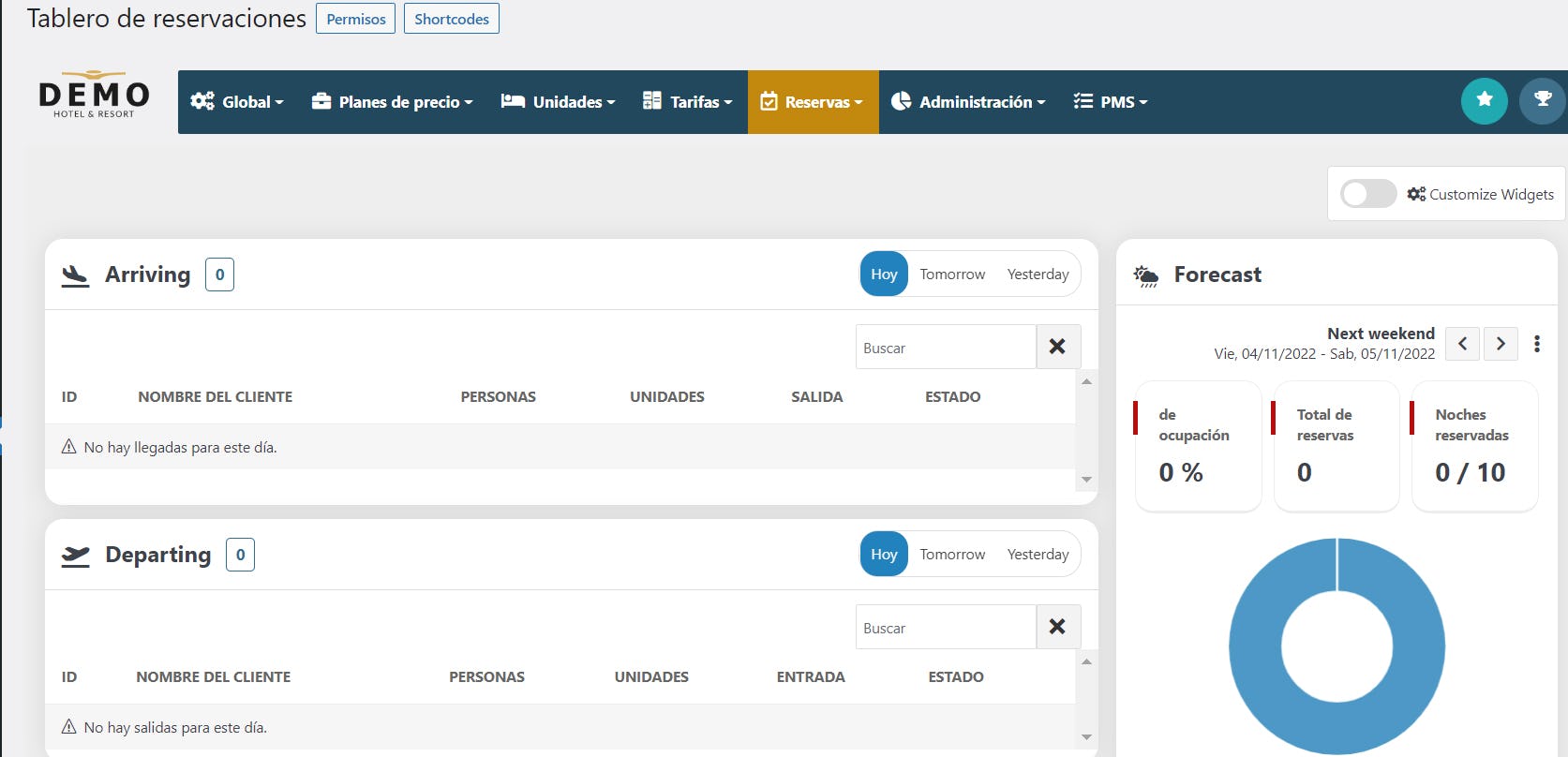The image size is (1568, 757).
Task: Click the gears icon beside Customize Widgets
Action: click(x=1416, y=194)
